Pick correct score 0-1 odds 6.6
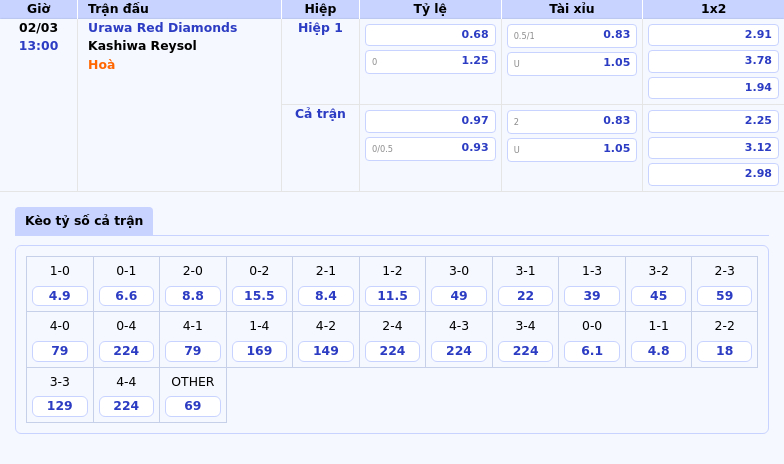Viewport: 784px width, 464px height. 126,296
